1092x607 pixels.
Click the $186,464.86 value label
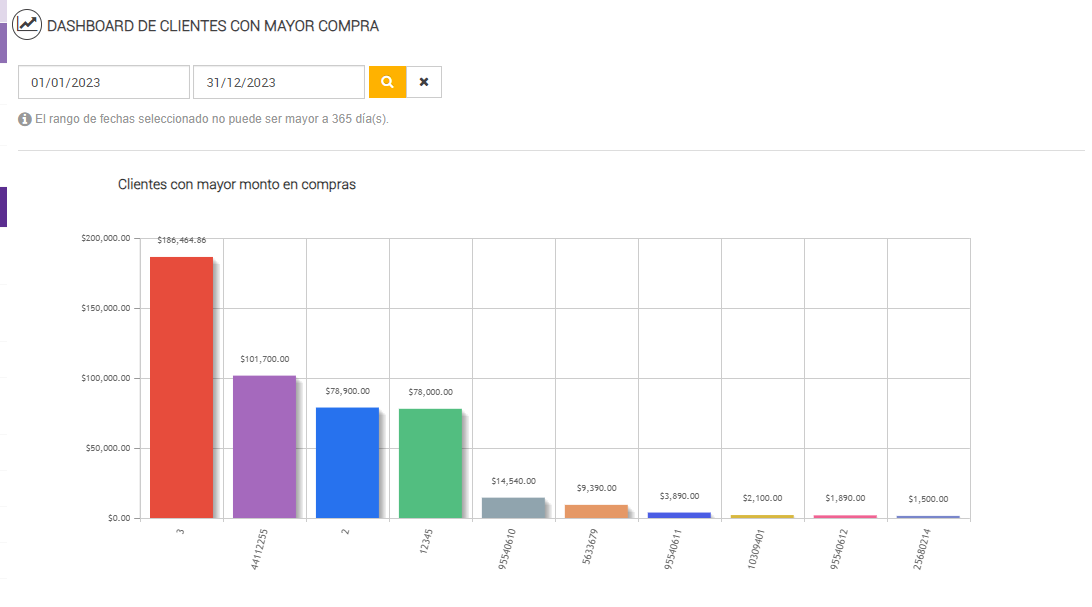[x=182, y=240]
